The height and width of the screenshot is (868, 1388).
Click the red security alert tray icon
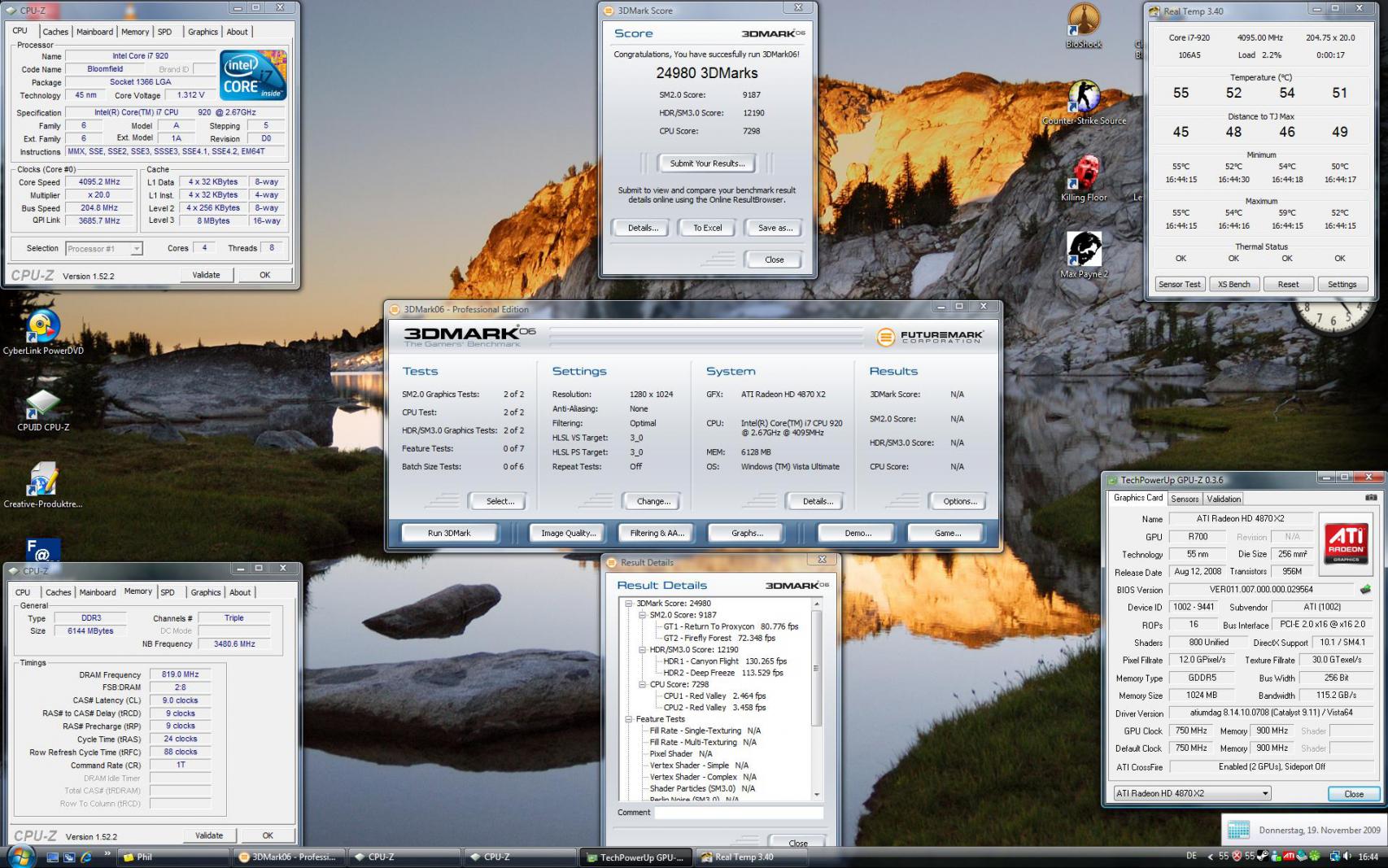(x=1237, y=856)
